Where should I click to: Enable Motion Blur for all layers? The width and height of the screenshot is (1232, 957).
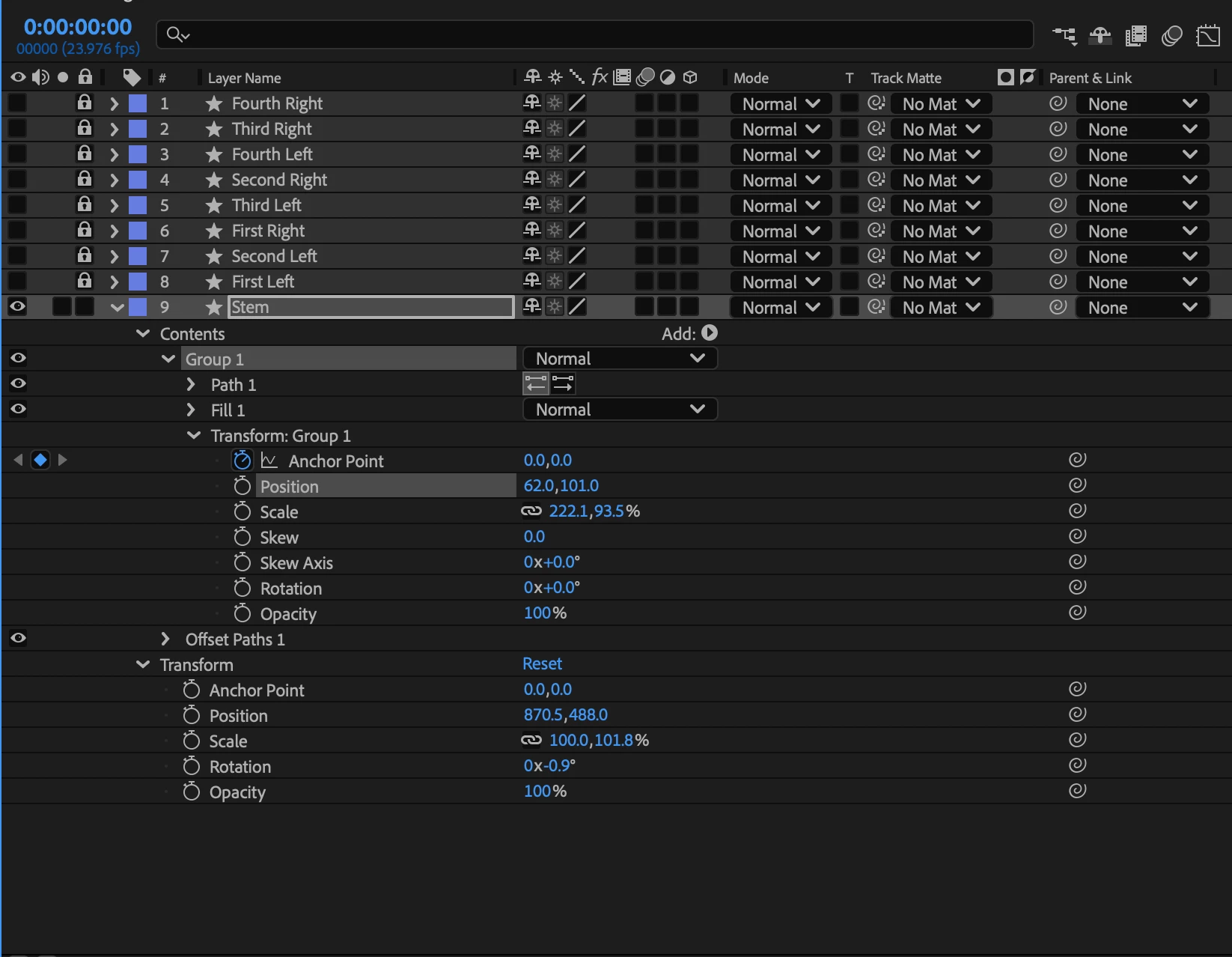tap(1171, 35)
